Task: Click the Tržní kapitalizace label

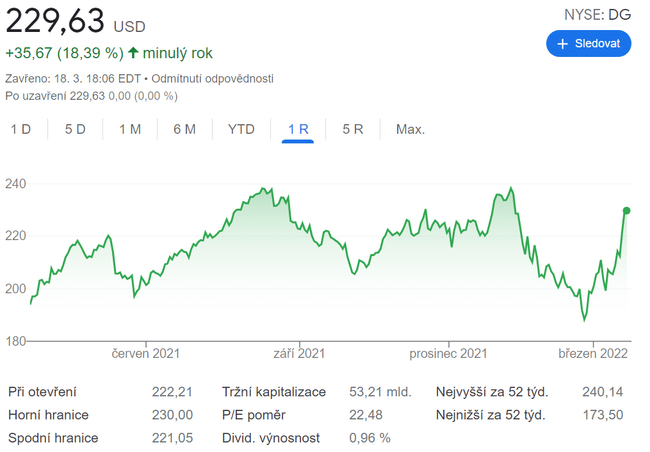Action: click(x=273, y=392)
